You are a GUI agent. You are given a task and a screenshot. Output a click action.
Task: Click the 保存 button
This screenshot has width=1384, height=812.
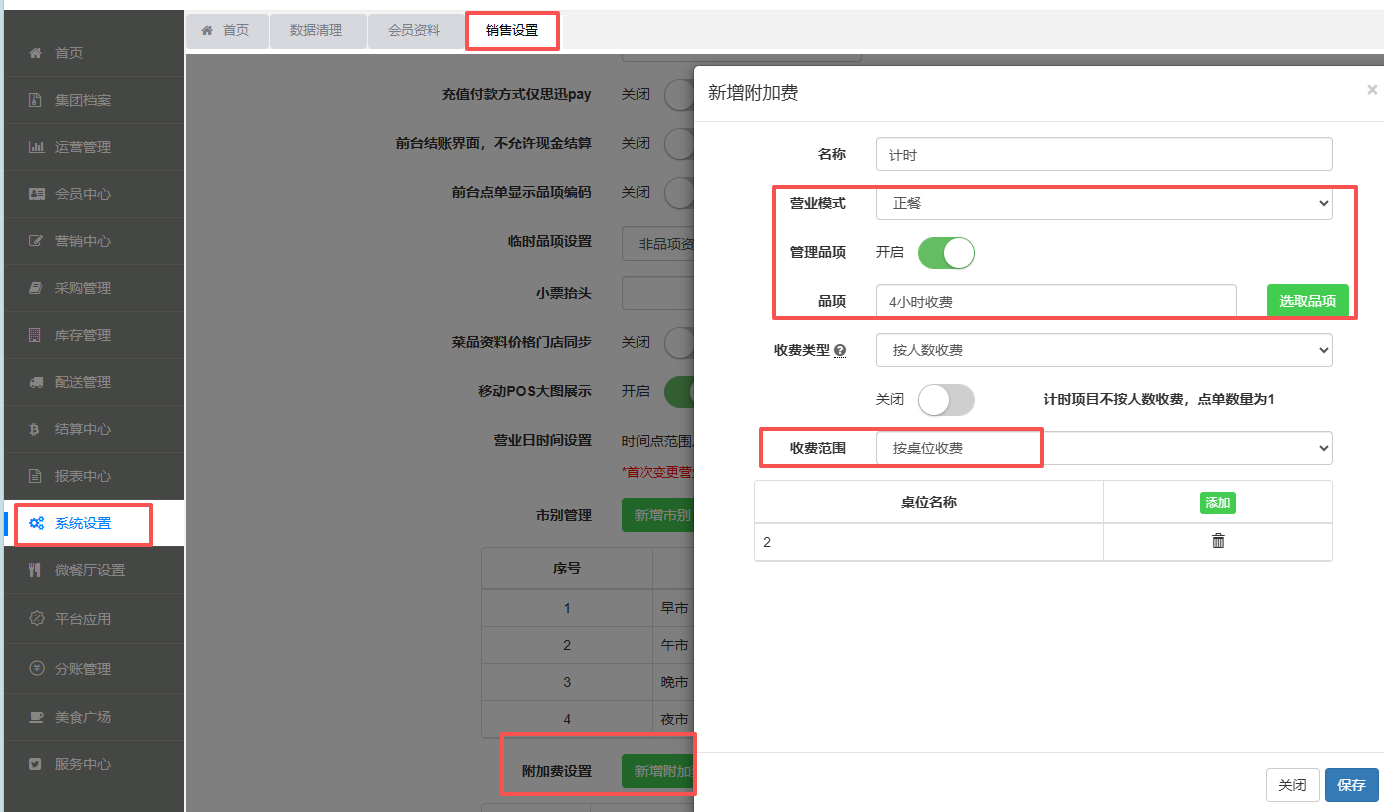pos(1351,785)
